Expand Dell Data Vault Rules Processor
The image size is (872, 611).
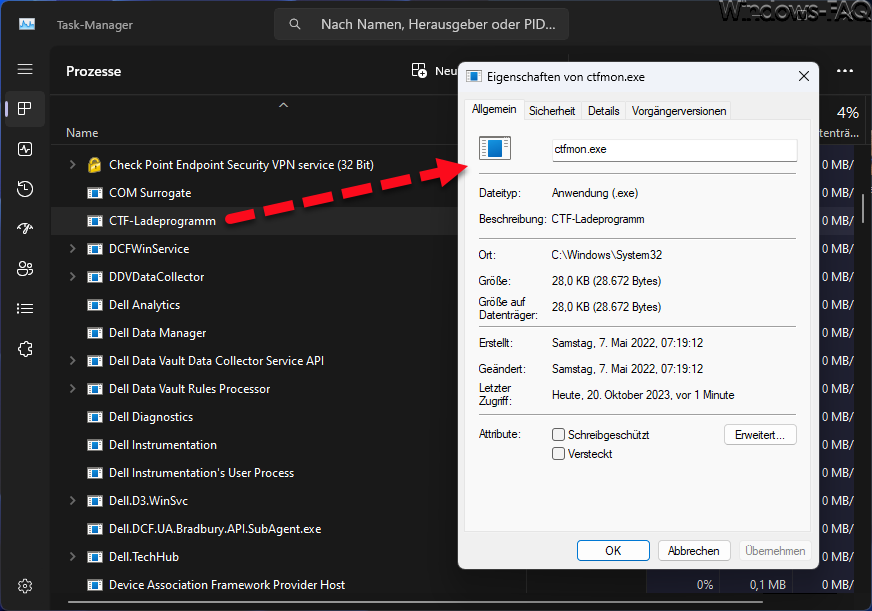tap(72, 388)
